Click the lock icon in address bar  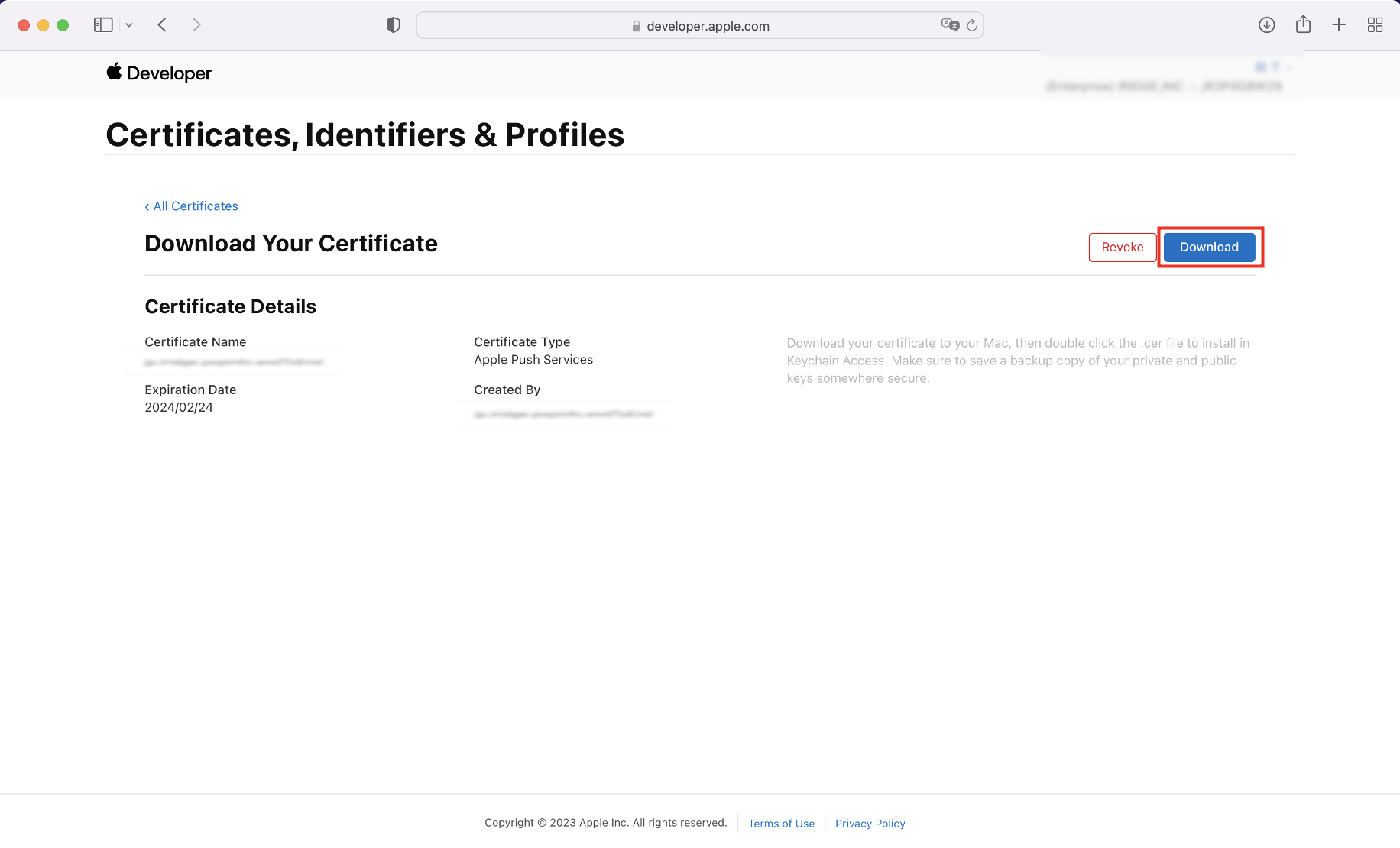pyautogui.click(x=637, y=26)
